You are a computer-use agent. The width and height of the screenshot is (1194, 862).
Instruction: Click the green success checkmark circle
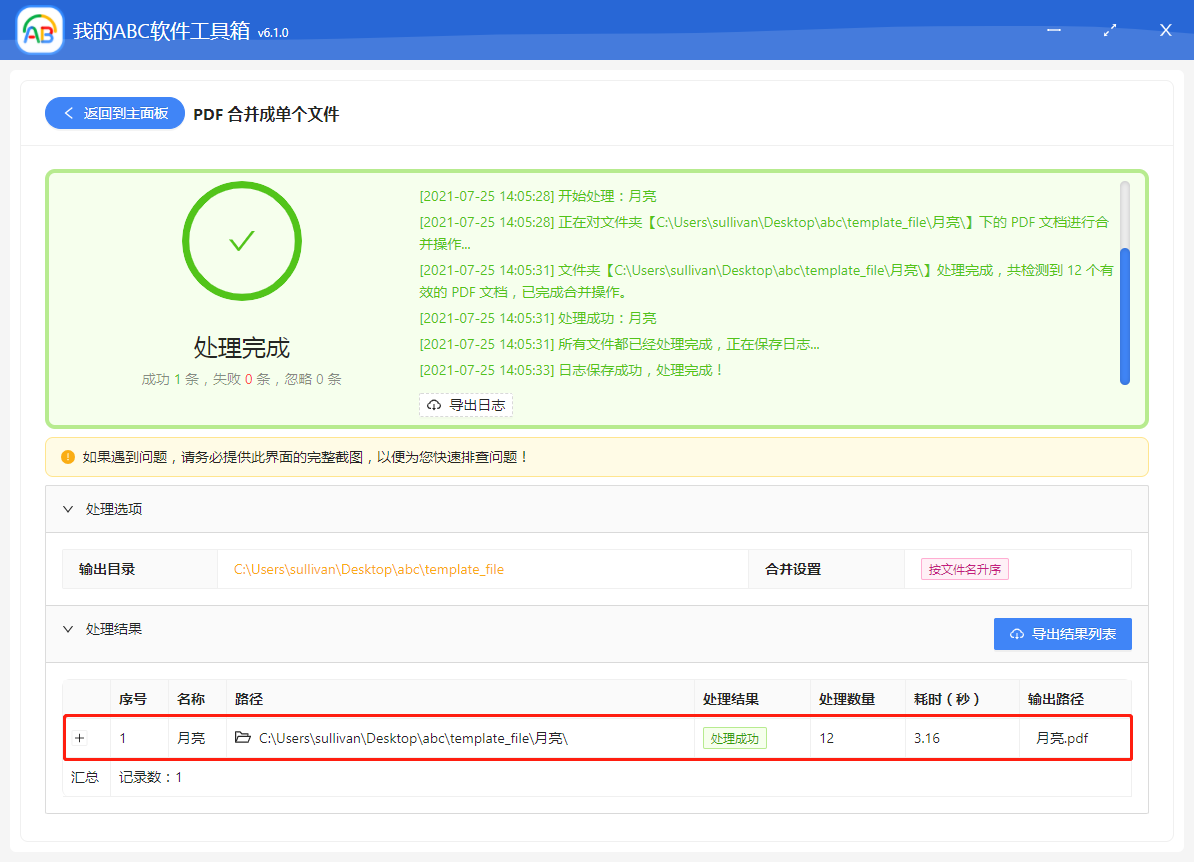tap(242, 241)
